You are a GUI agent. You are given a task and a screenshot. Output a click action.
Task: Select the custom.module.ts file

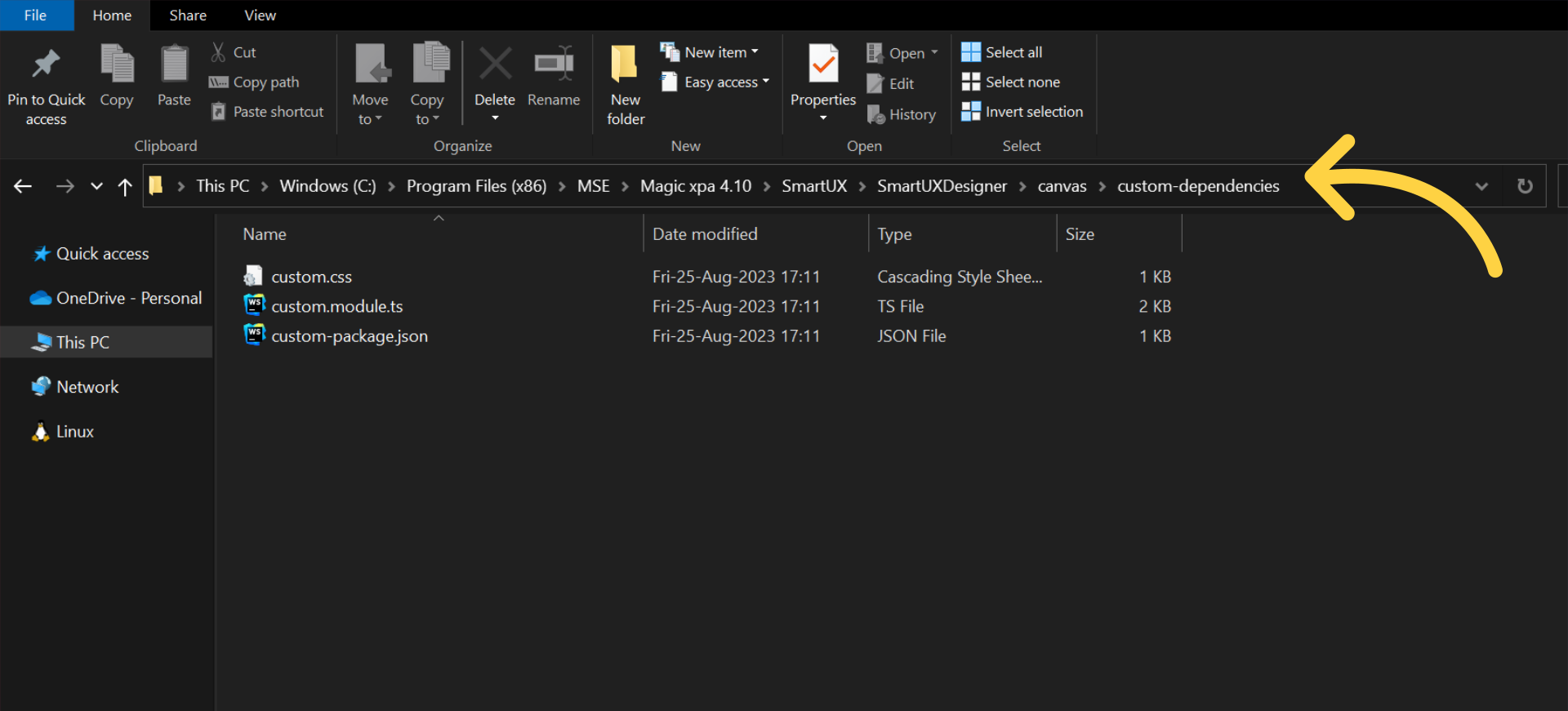336,306
